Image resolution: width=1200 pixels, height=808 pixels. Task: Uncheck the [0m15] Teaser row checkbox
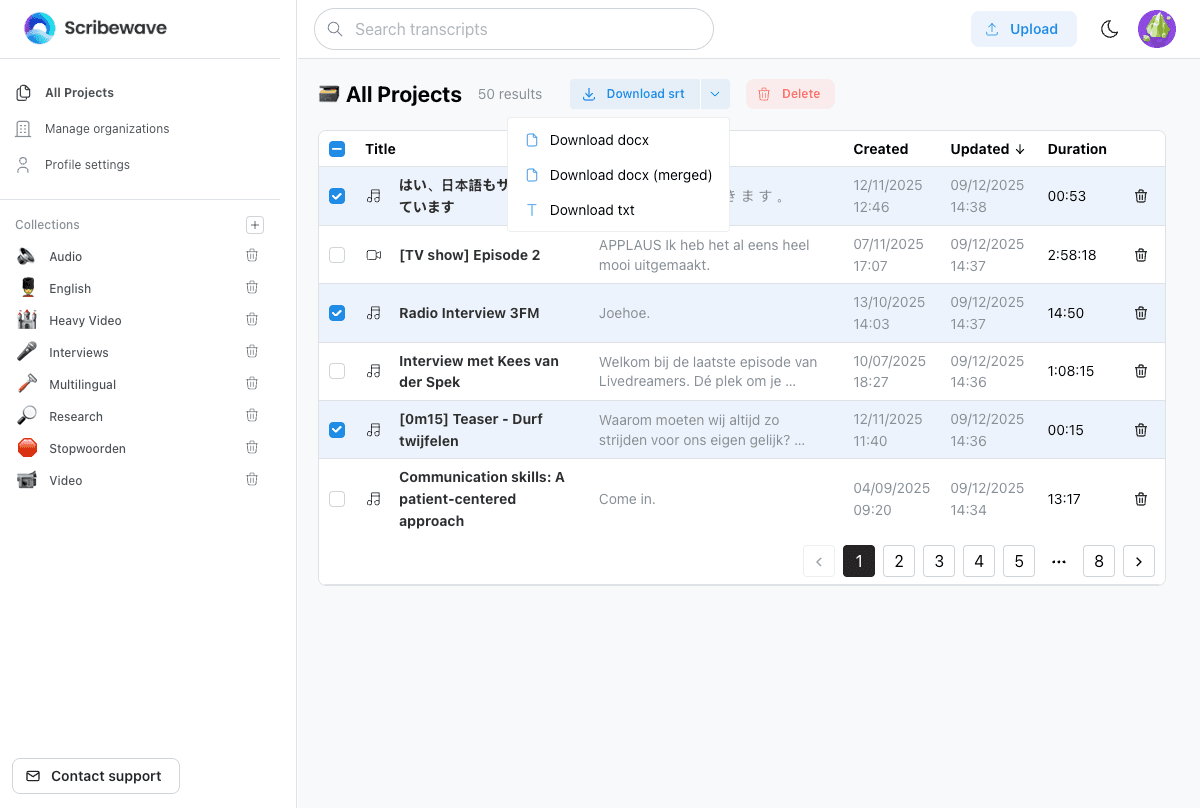click(x=337, y=429)
